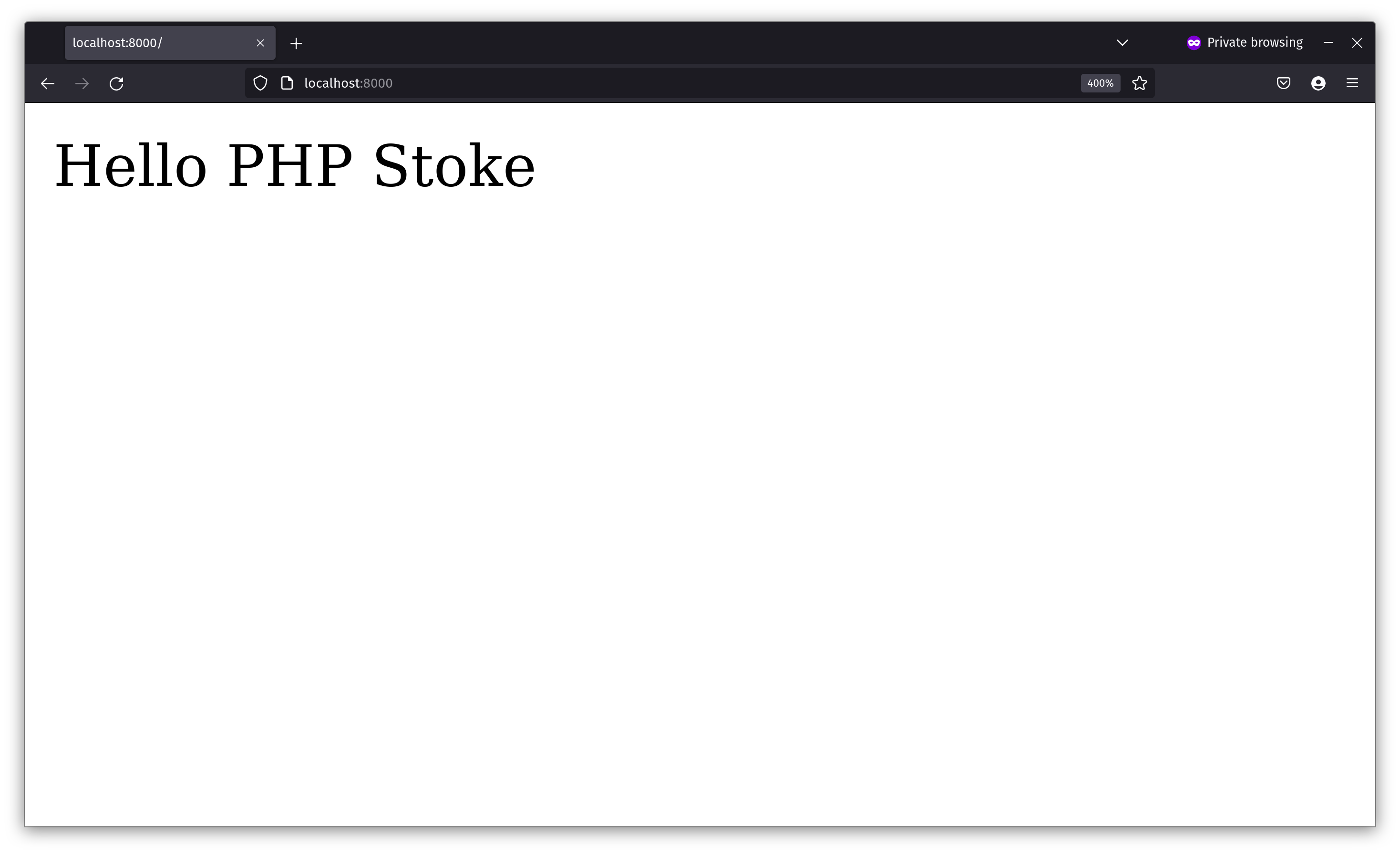Open the Firefox account menu
This screenshot has width=1400, height=854.
1318,83
